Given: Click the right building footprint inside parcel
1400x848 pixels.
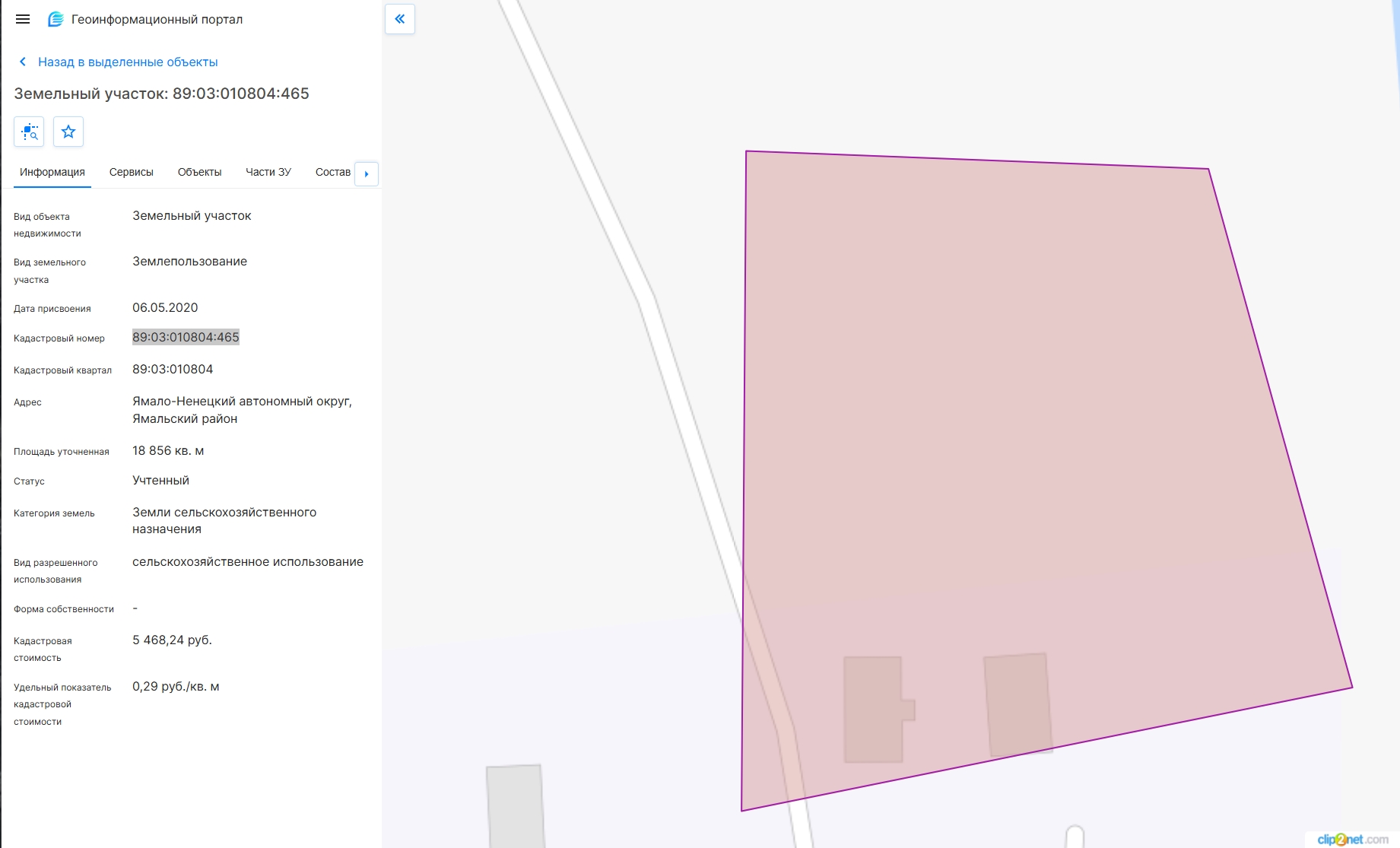Looking at the screenshot, I should point(1017,705).
